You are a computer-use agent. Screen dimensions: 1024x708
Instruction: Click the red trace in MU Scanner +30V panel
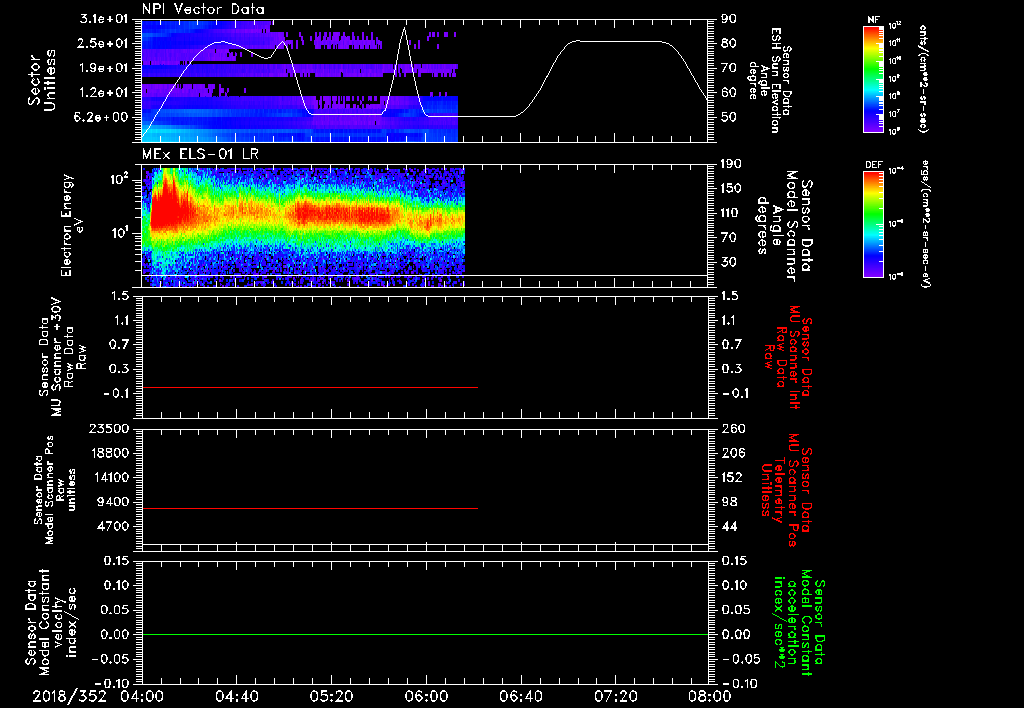[310, 387]
